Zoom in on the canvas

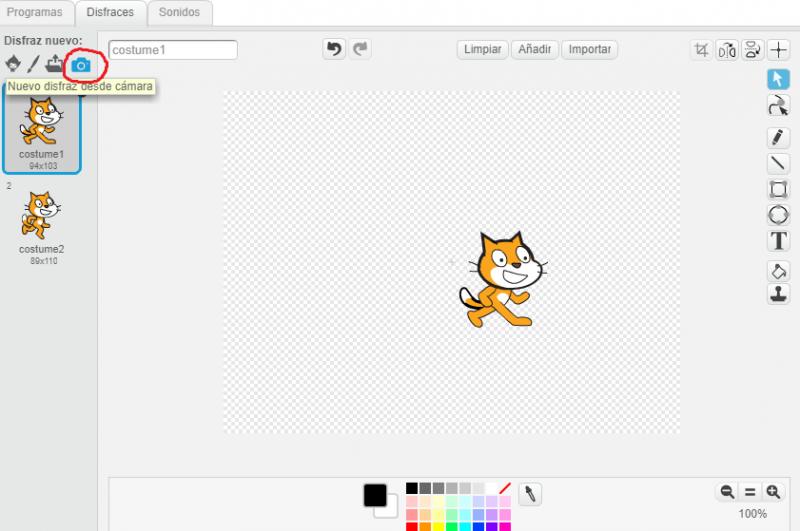coord(773,492)
